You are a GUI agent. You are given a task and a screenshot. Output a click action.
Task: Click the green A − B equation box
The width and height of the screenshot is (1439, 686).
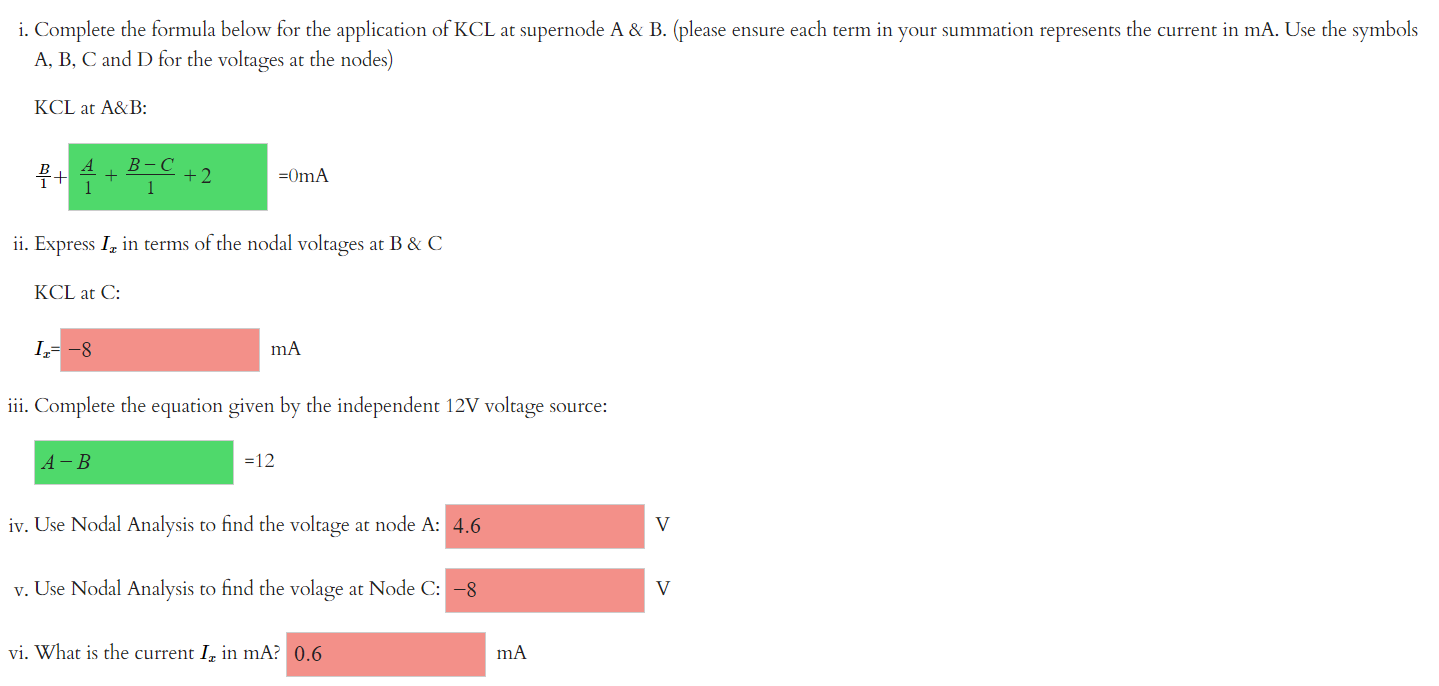coord(133,461)
